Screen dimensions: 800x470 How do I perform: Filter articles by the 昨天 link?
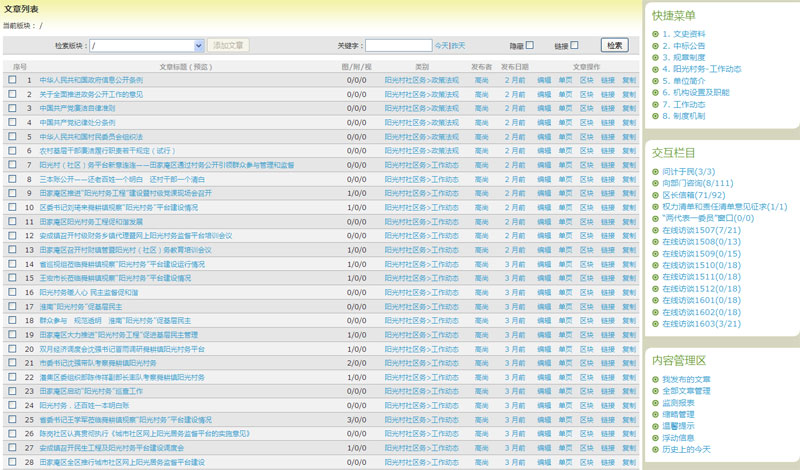click(458, 46)
